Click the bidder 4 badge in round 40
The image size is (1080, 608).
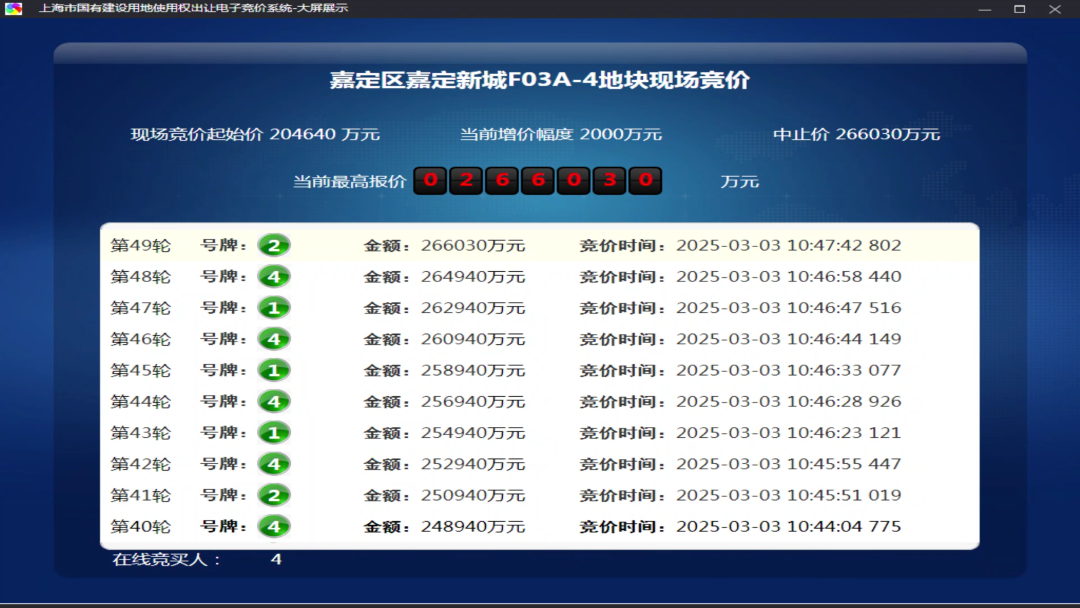point(273,526)
